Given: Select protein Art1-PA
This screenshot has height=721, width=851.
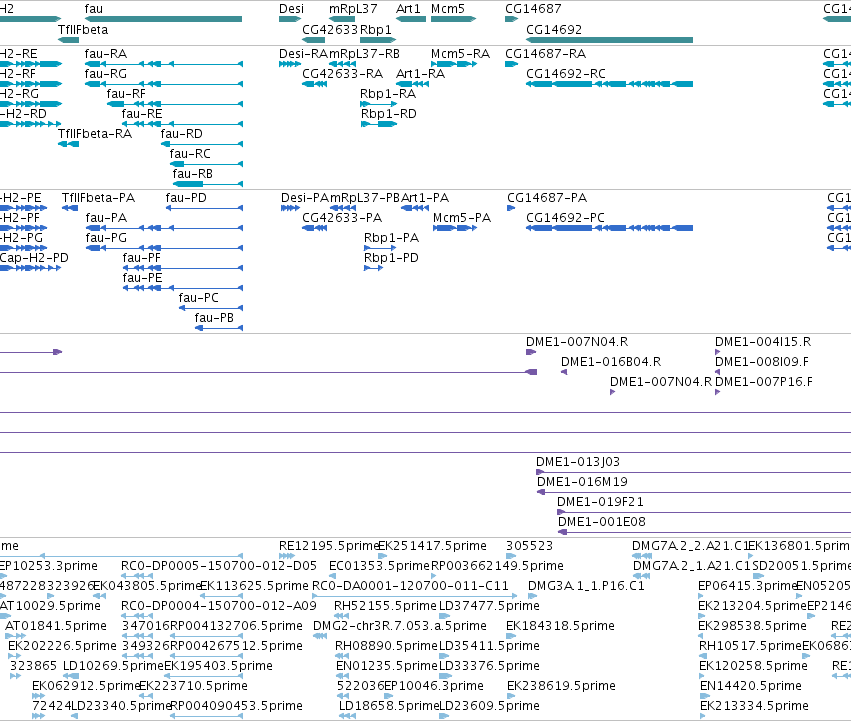Looking at the screenshot, I should [425, 198].
